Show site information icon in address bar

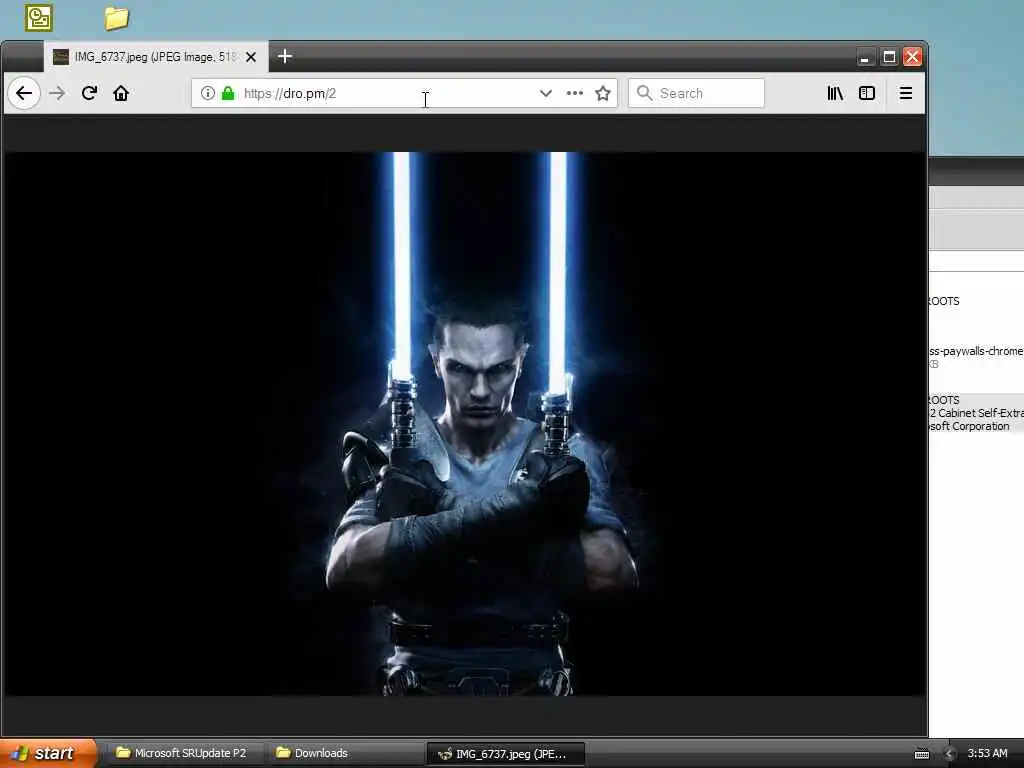[x=208, y=93]
